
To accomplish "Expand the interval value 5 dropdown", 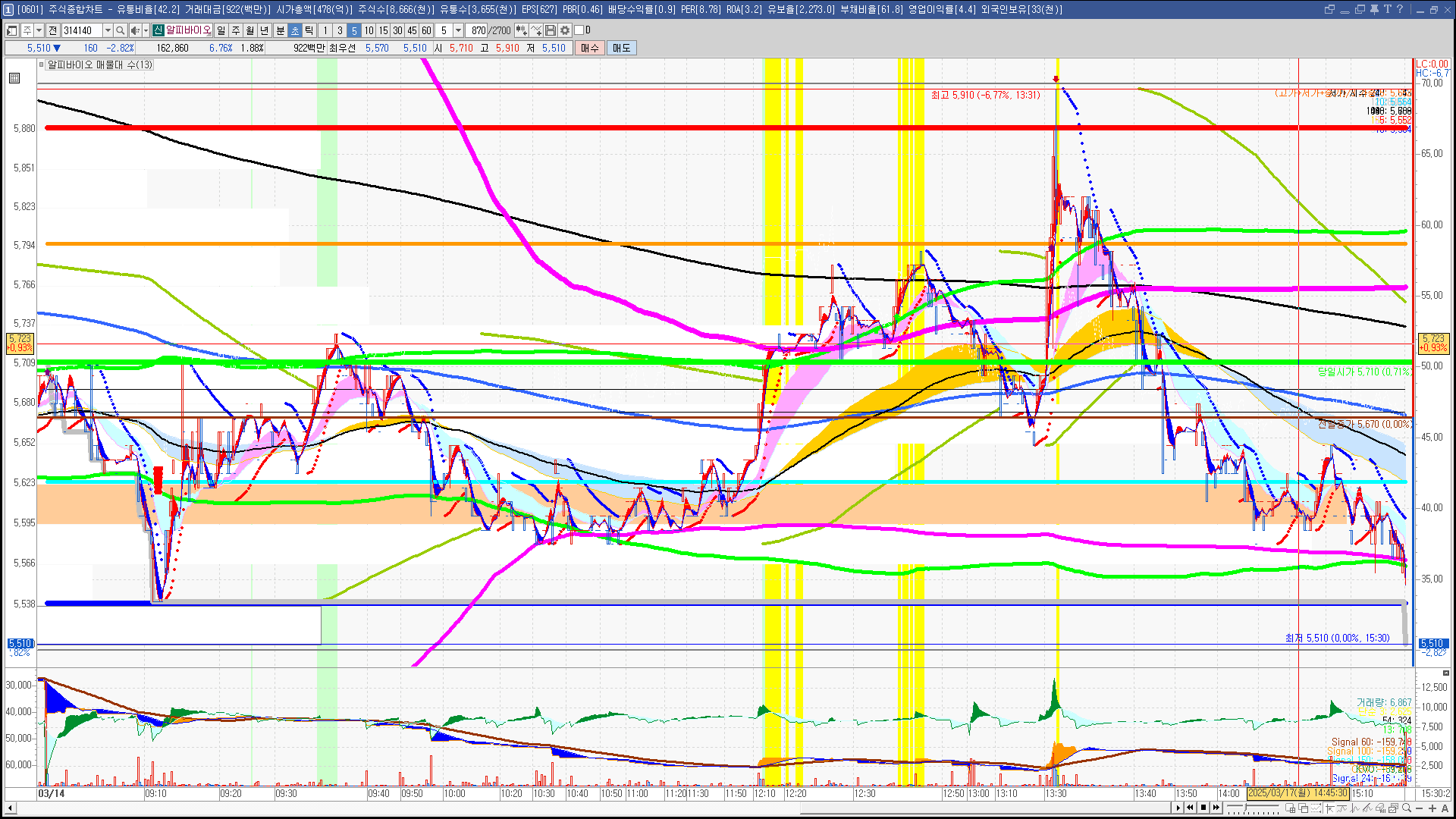I will pyautogui.click(x=458, y=30).
